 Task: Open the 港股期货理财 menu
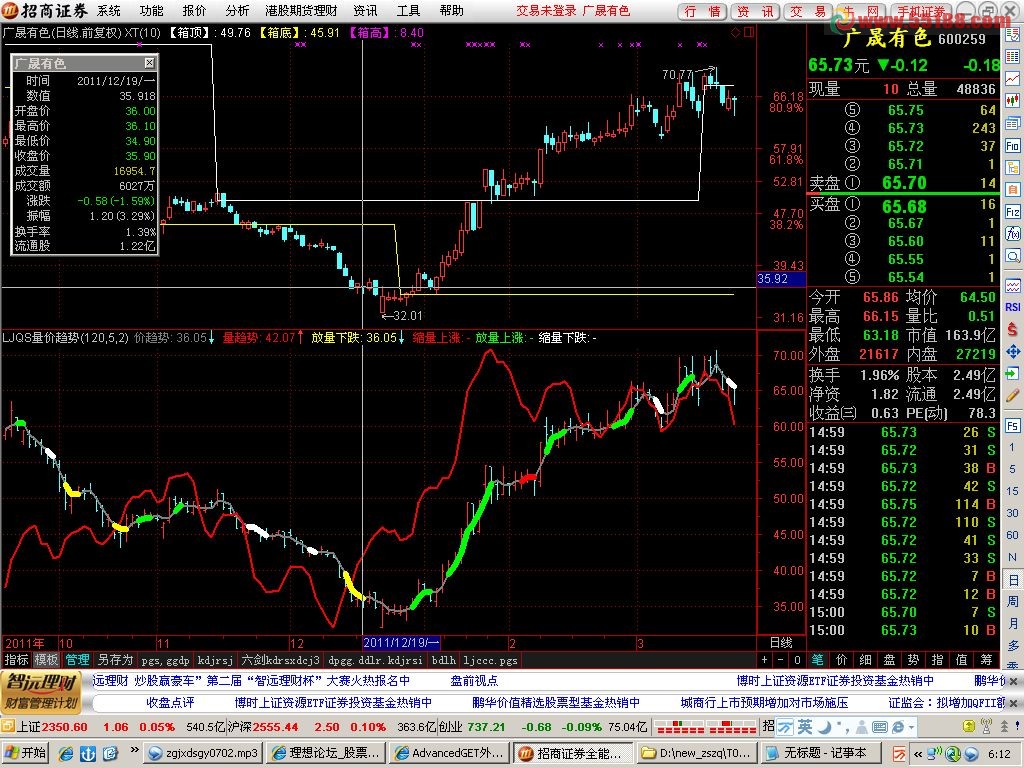301,10
